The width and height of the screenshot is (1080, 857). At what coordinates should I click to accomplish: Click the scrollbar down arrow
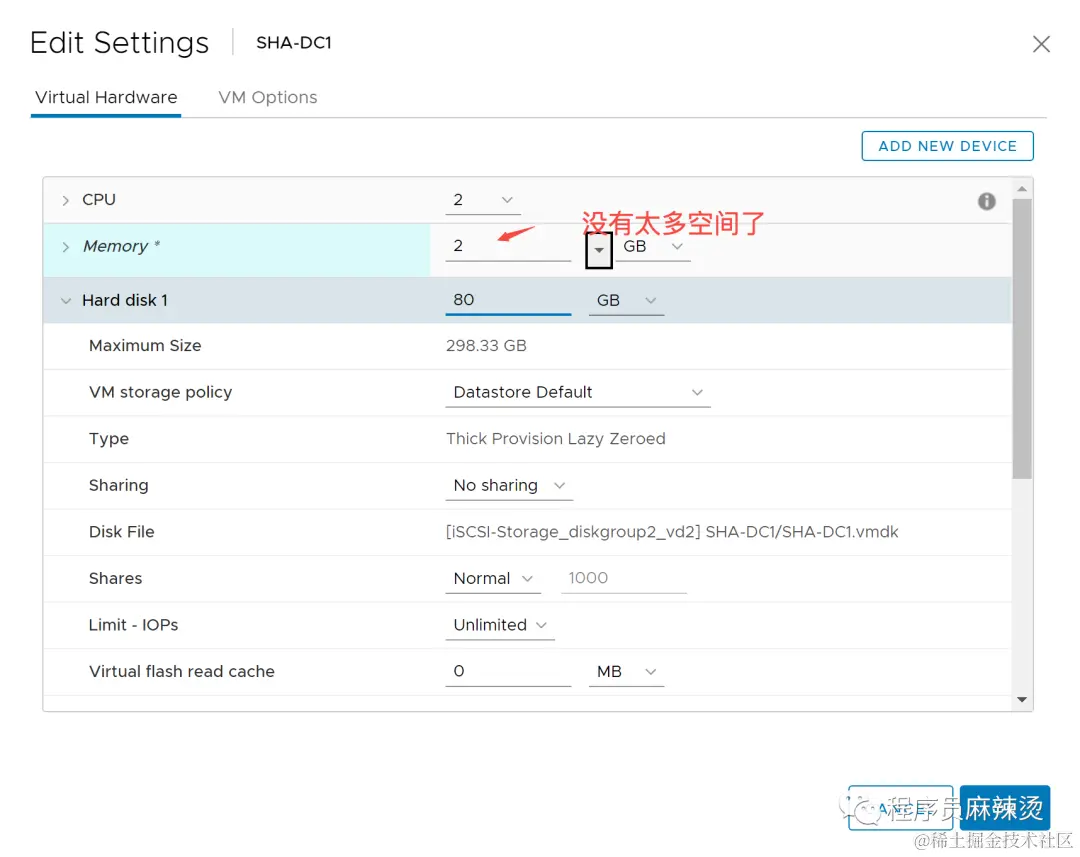(x=1022, y=700)
